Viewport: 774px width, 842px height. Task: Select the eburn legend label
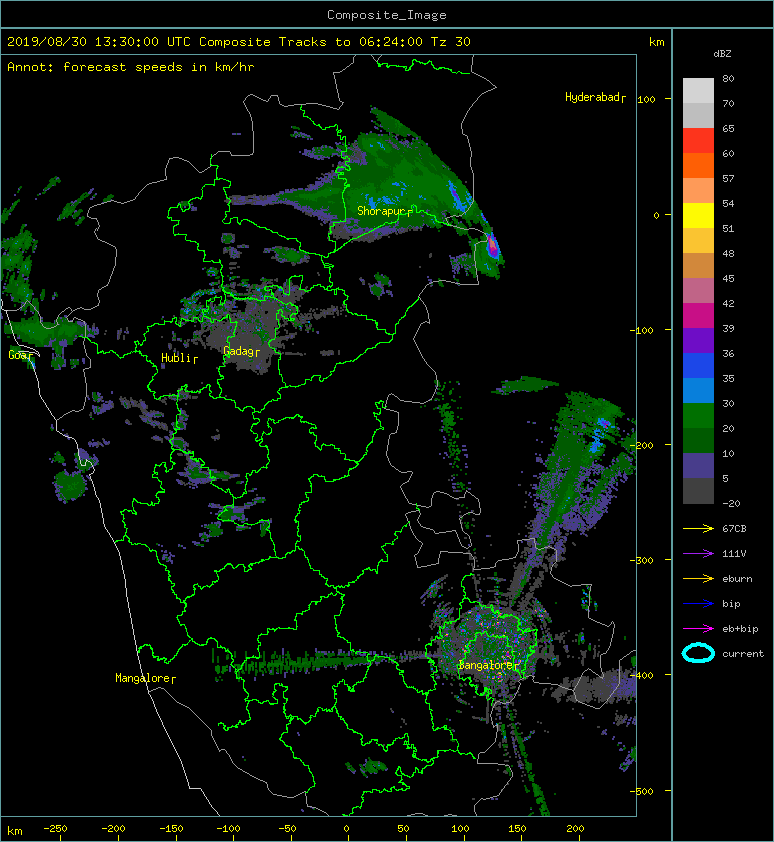(737, 579)
